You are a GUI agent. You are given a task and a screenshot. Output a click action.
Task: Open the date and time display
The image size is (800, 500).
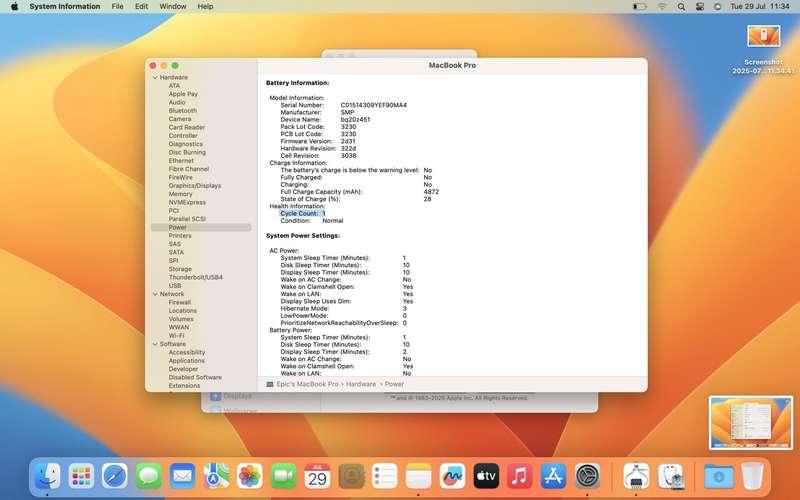(x=760, y=7)
